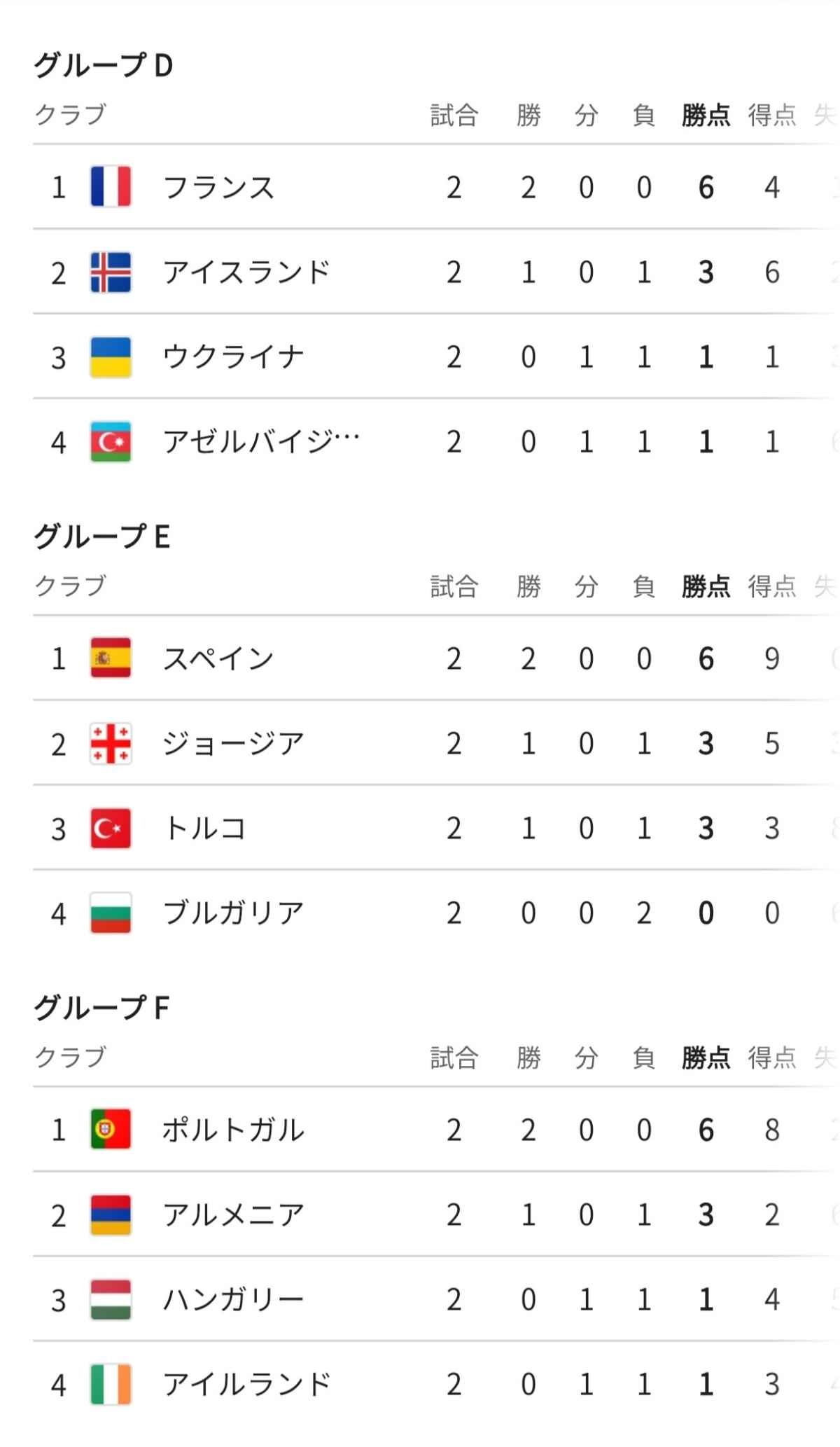840x1447 pixels.
Task: Click the Portugal flag icon
Action: 111,1129
